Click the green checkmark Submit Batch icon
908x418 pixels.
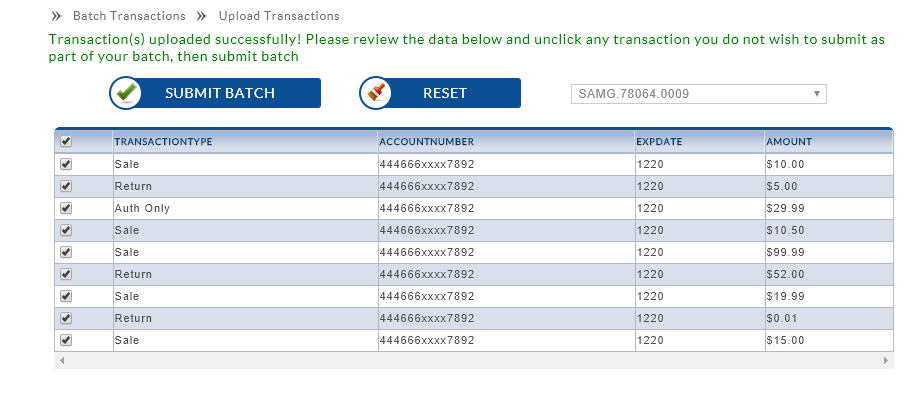[x=127, y=93]
